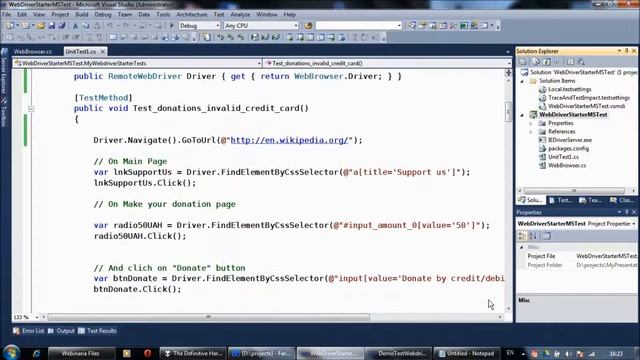640x360 pixels.
Task: Close the UnitTest1.cs tab
Action: [103, 51]
